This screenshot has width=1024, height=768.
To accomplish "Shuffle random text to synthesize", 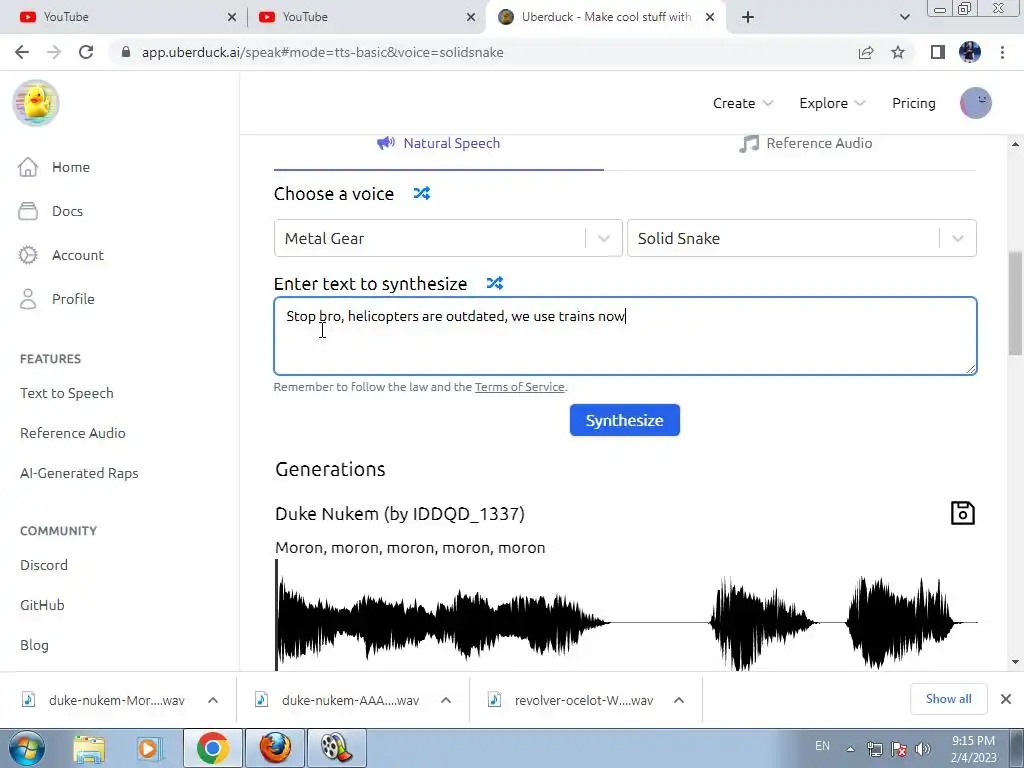I will 495,283.
